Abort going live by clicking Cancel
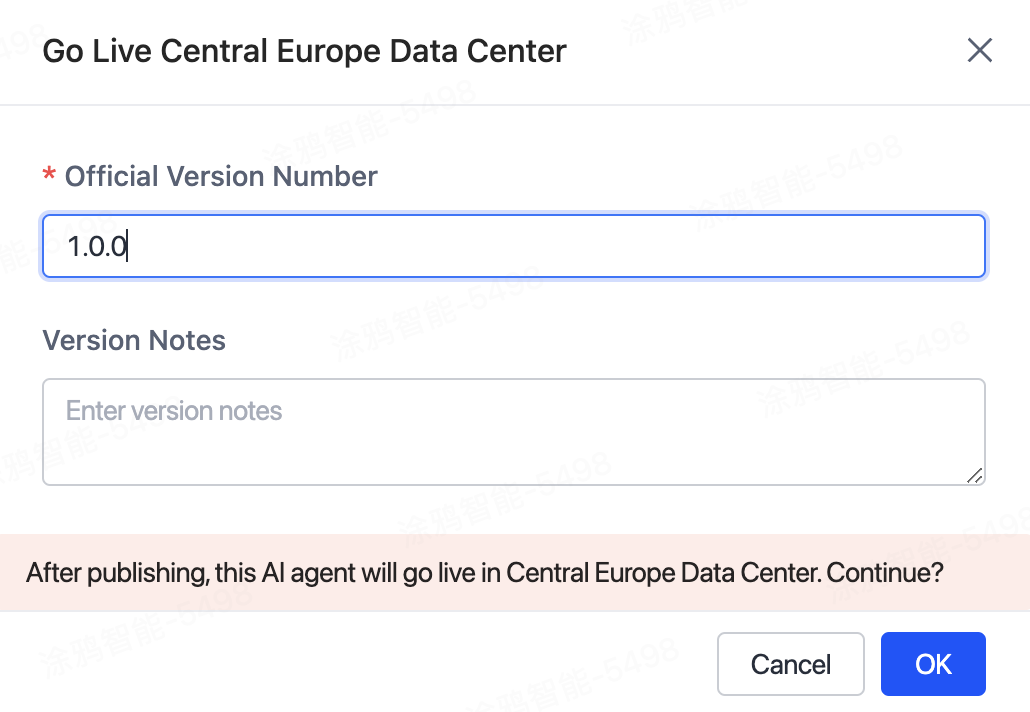This screenshot has width=1030, height=712. [790, 664]
